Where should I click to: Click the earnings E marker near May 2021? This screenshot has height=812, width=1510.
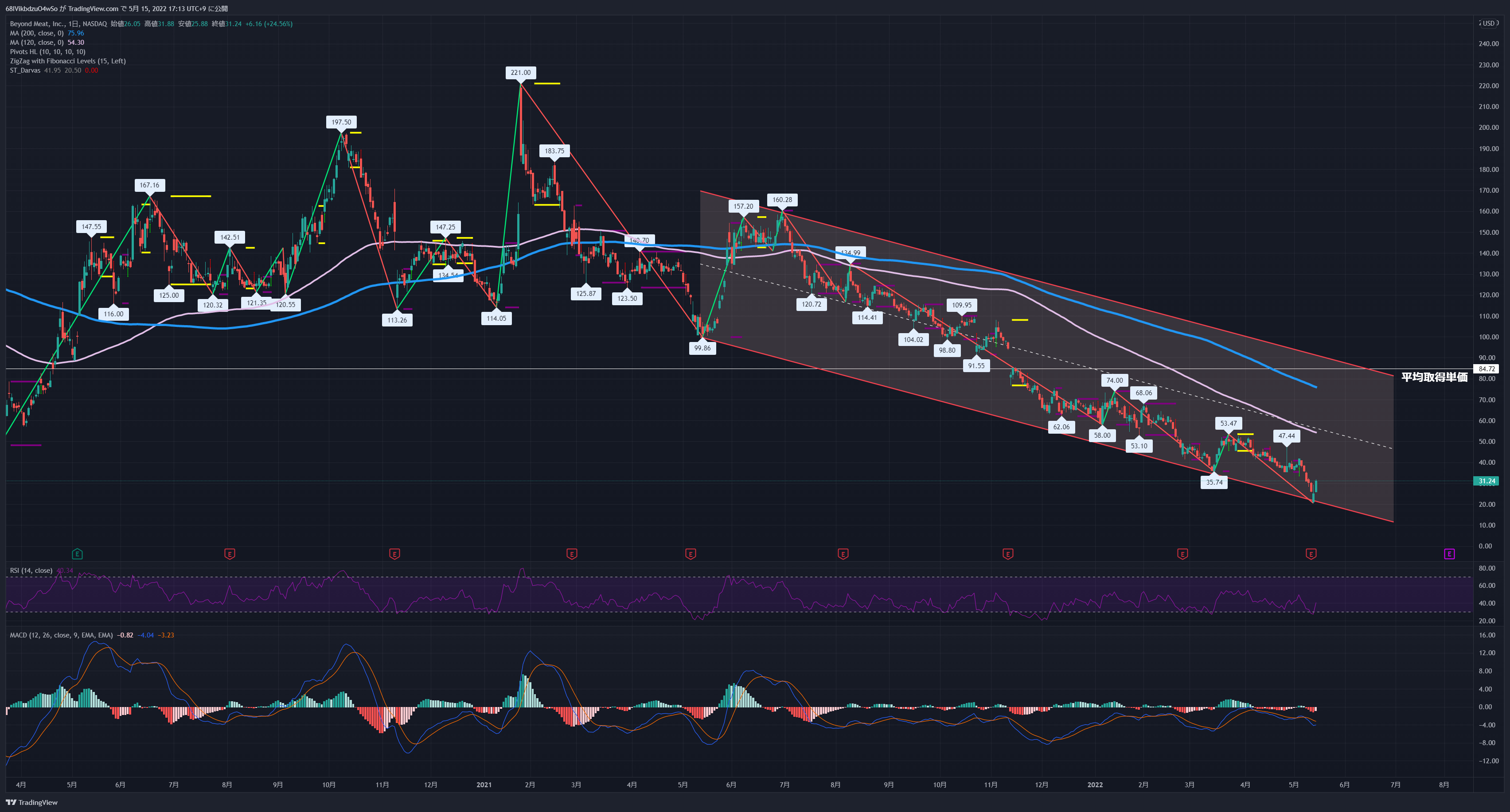pos(691,554)
